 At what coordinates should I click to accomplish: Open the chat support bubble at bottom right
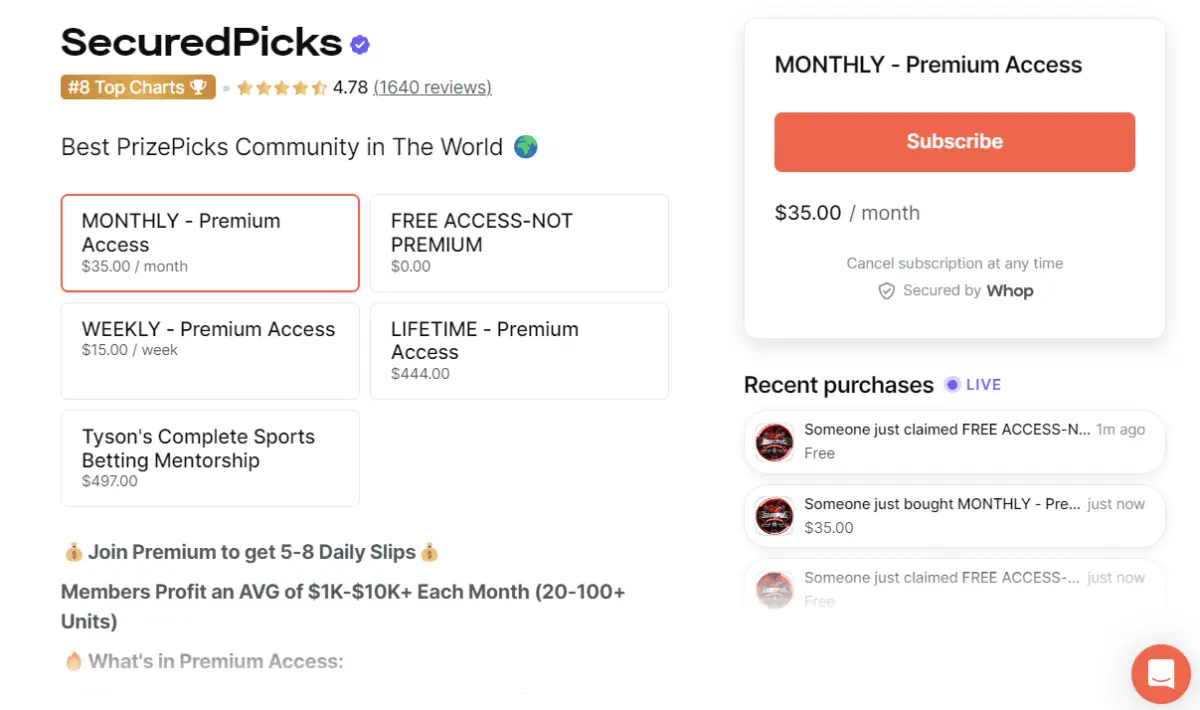coord(1160,674)
